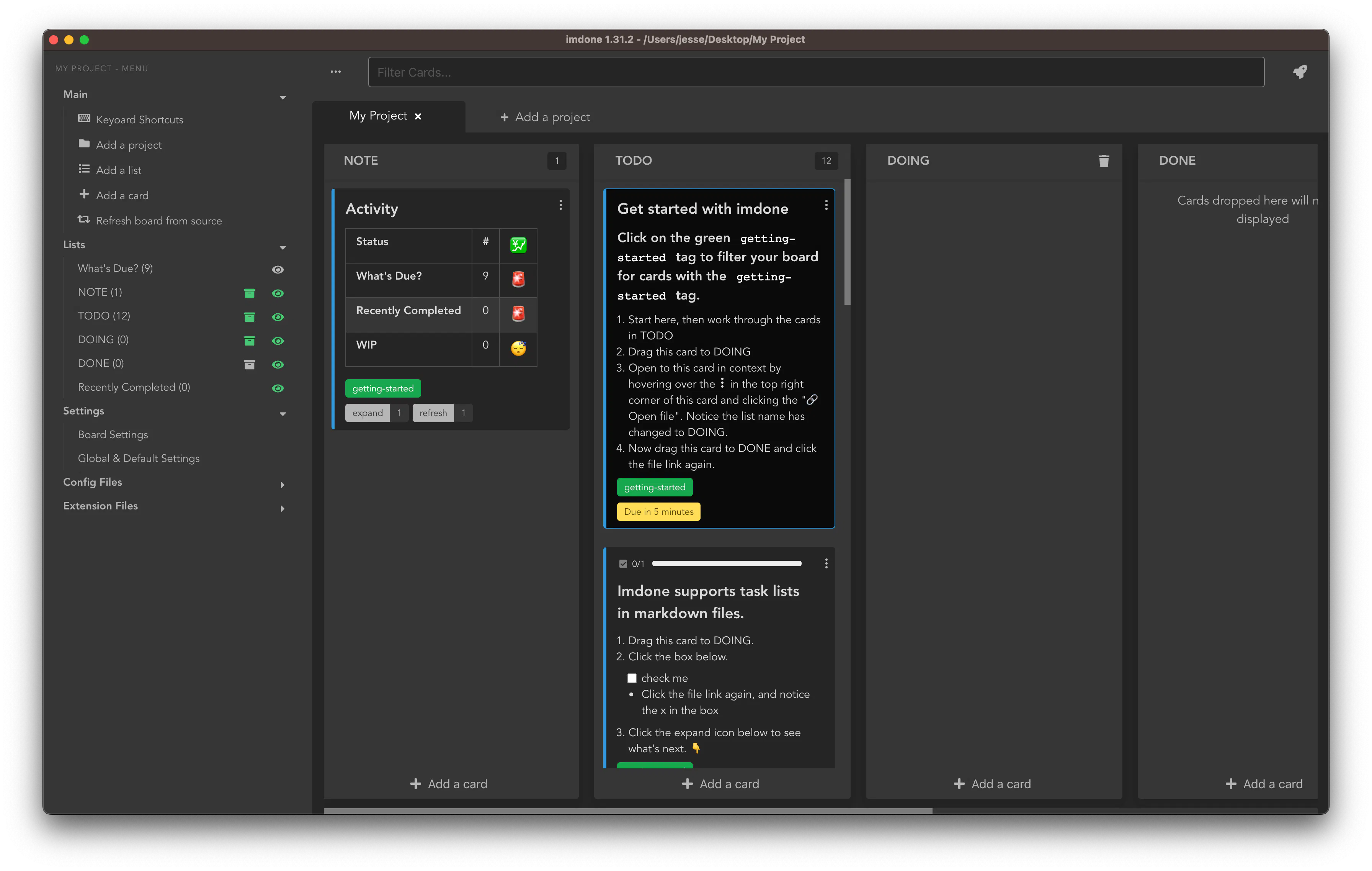Toggle visibility of the DONE list

tap(278, 365)
